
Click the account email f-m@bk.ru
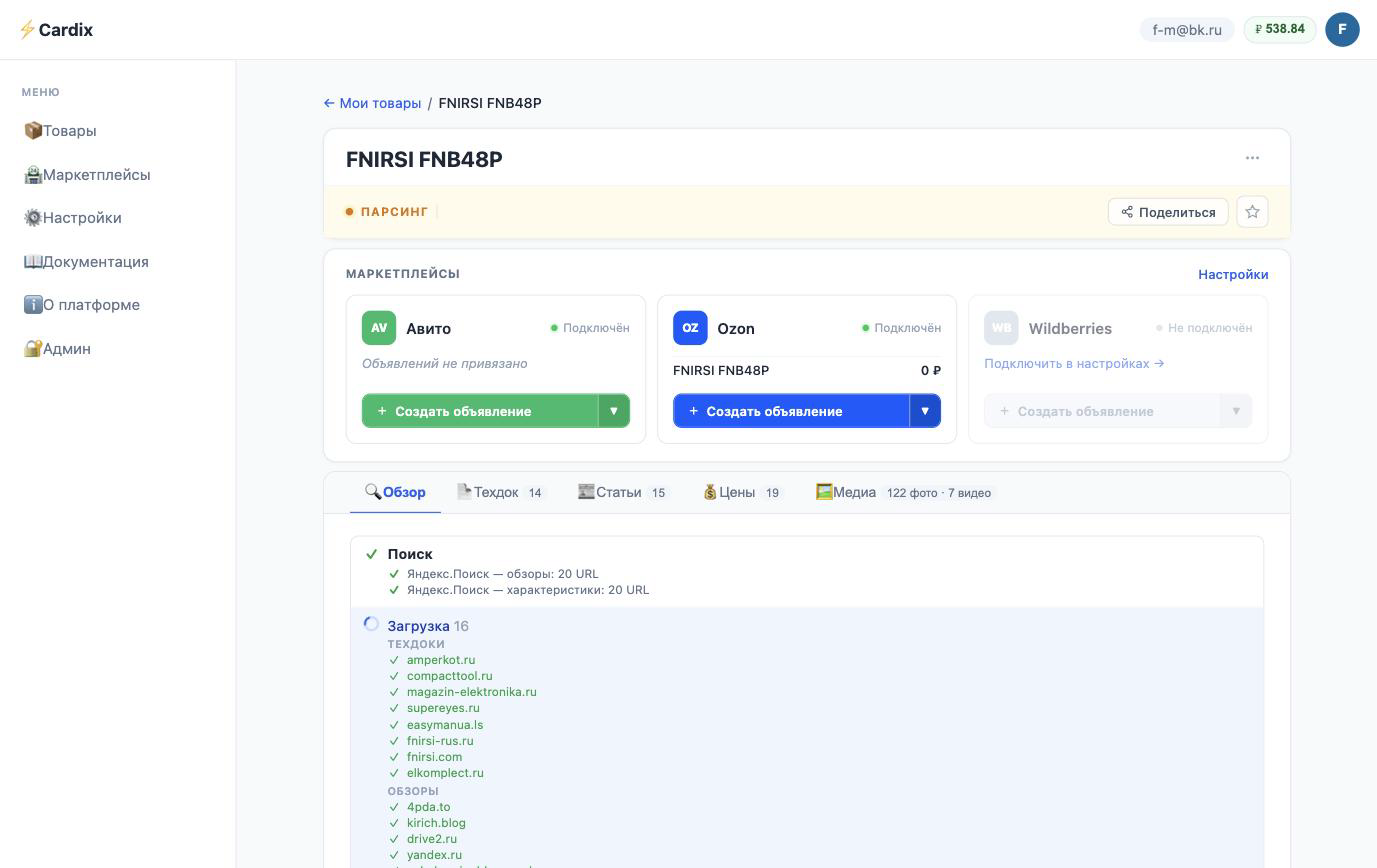click(x=1187, y=30)
